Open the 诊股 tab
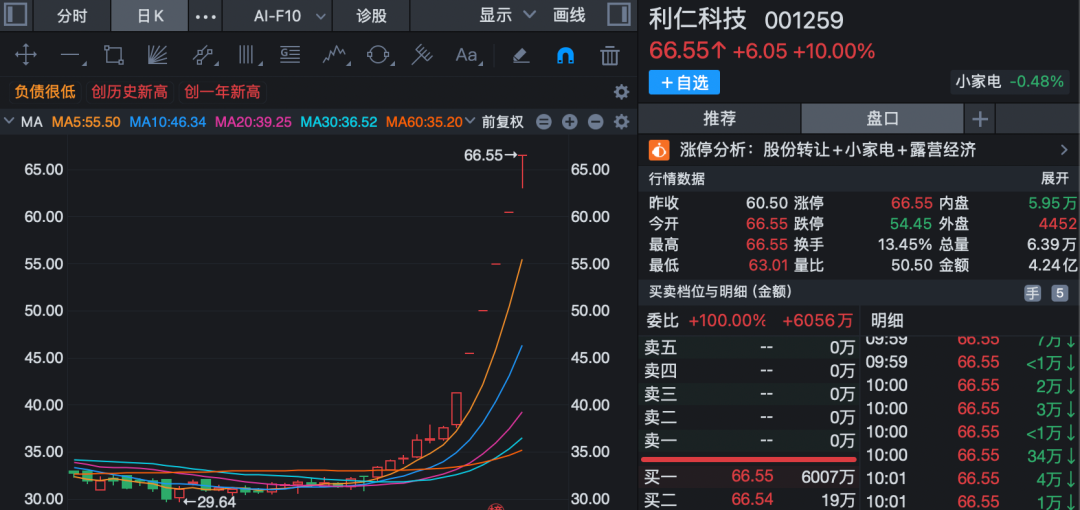 click(371, 15)
